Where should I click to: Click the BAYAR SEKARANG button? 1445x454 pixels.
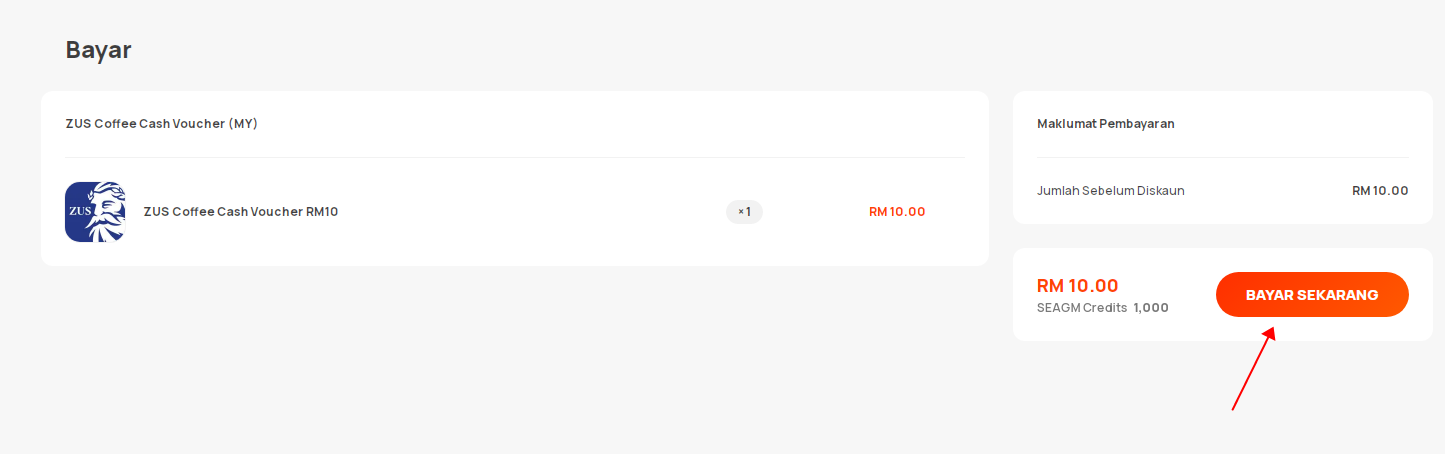[x=1312, y=295]
